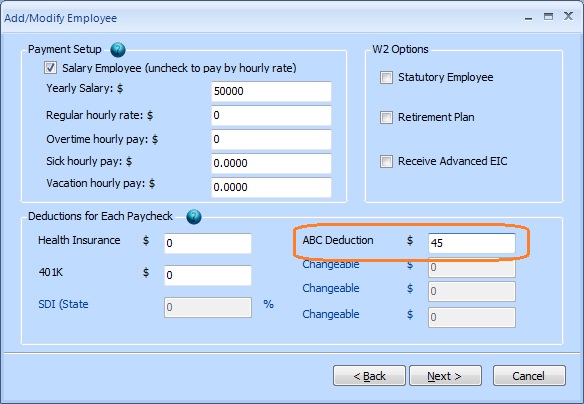584x404 pixels.
Task: Uncheck the Salary Employee checkbox
Action: [x=51, y=68]
